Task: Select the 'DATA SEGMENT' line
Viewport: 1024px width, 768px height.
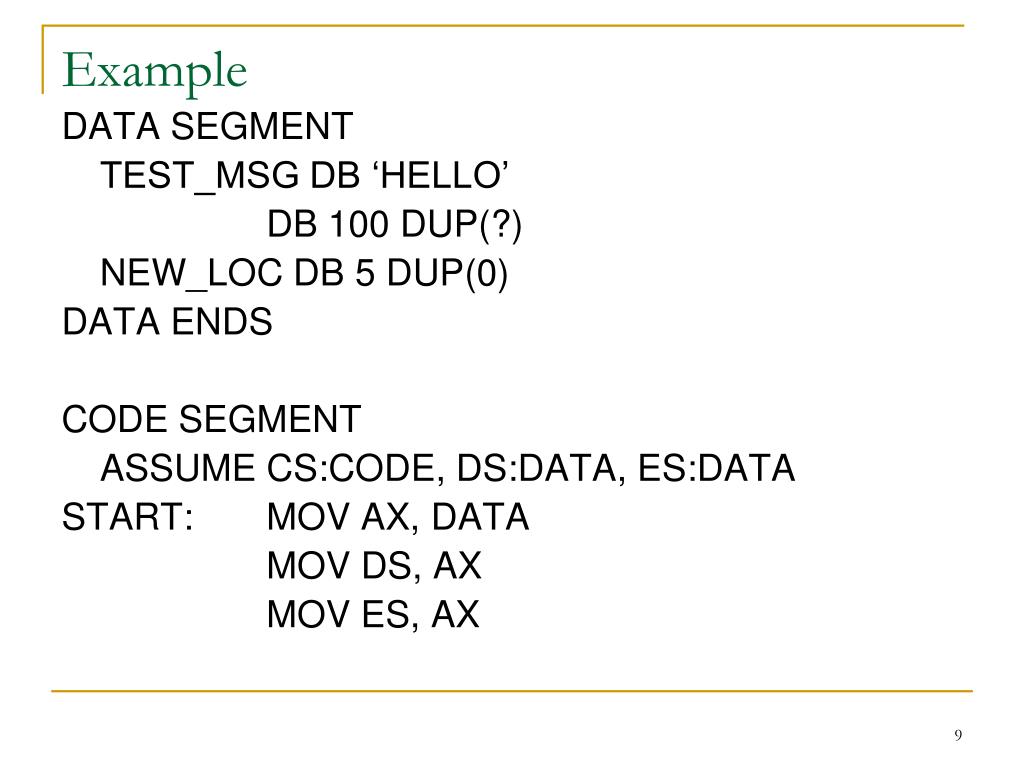Action: 208,126
